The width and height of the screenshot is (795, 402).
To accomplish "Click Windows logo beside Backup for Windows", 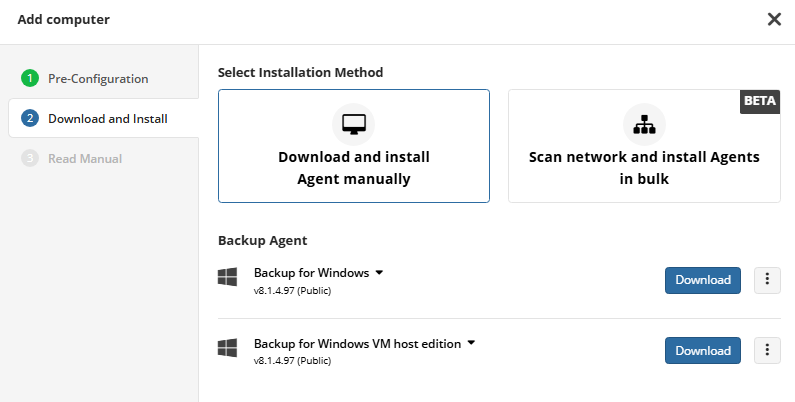I will click(227, 277).
